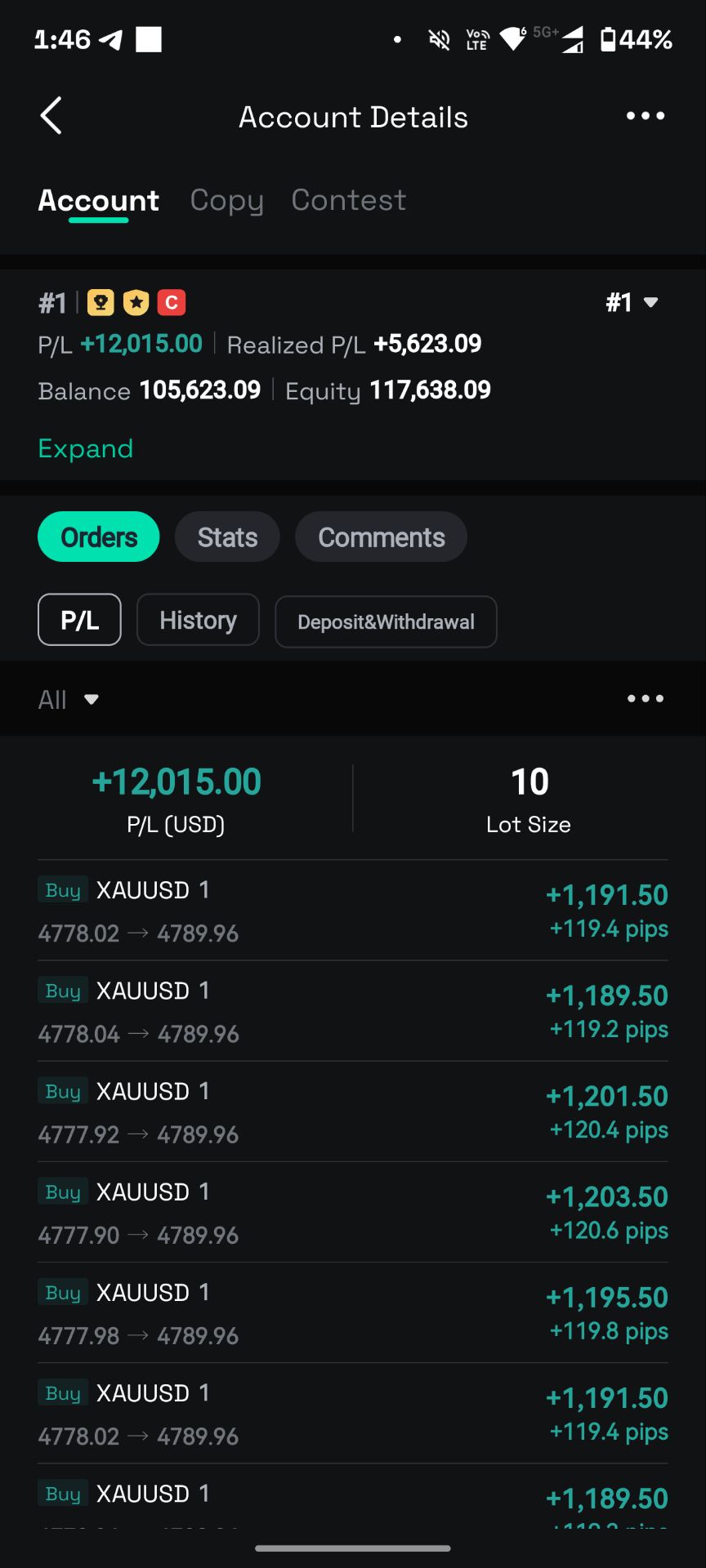This screenshot has width=706, height=1568.
Task: Expand the account summary details
Action: tap(86, 448)
